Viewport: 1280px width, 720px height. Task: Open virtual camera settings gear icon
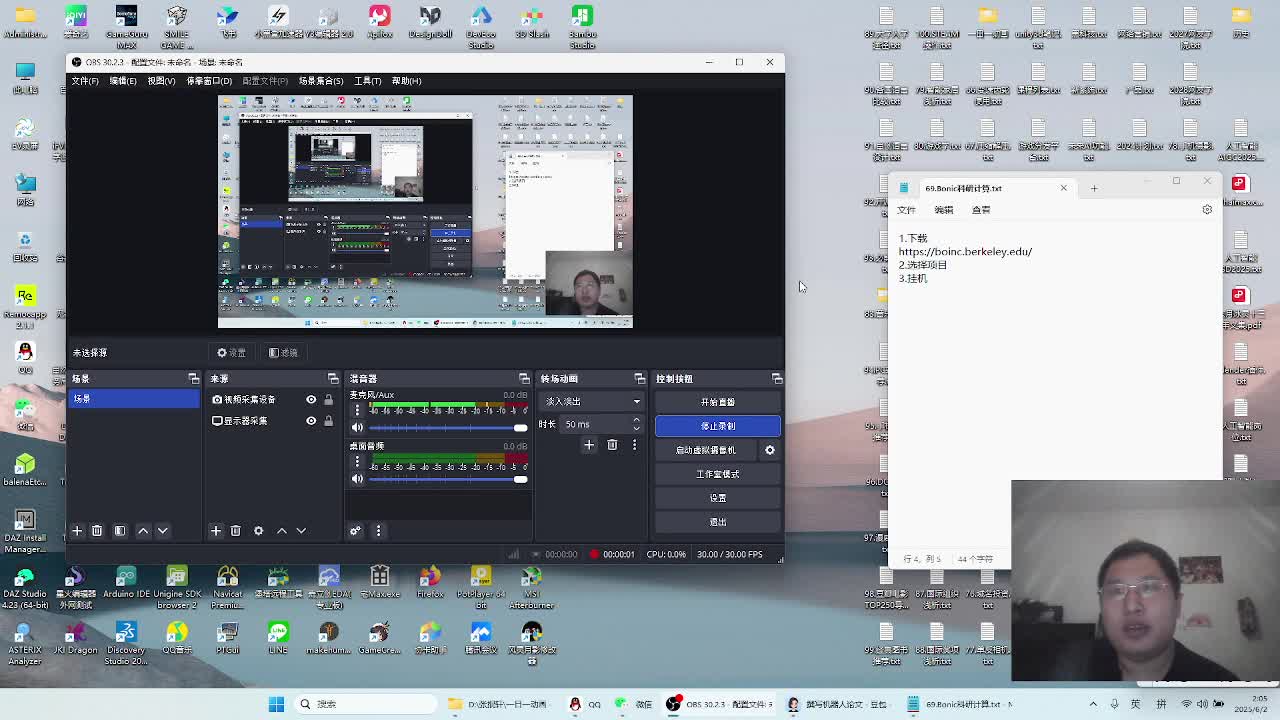[x=769, y=450]
